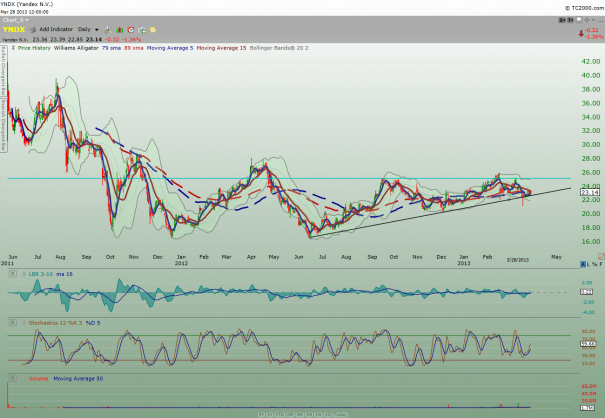Click the Bullish Divergent Bar side tab

(x=3, y=71)
